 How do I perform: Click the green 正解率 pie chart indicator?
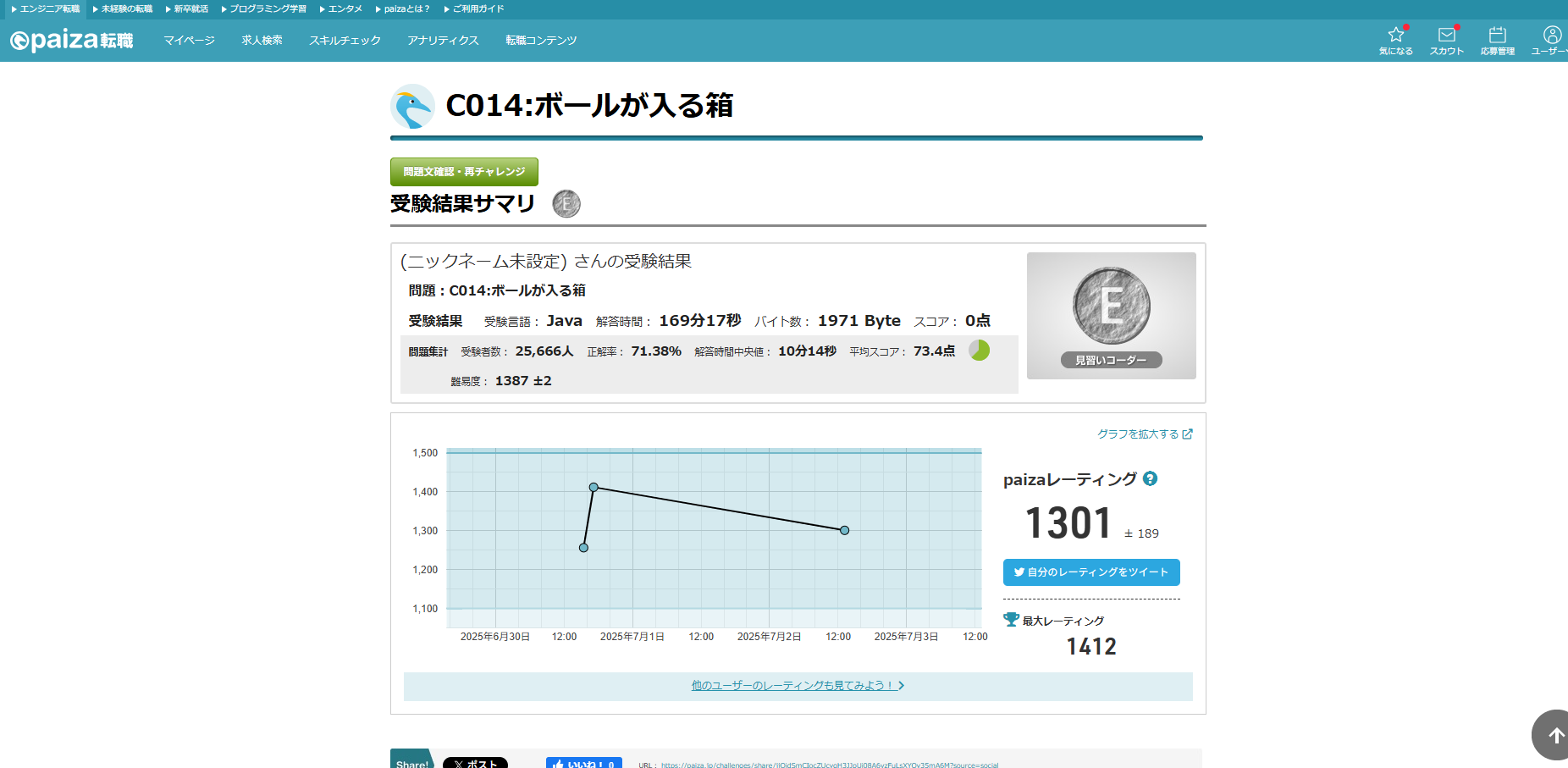(x=979, y=351)
